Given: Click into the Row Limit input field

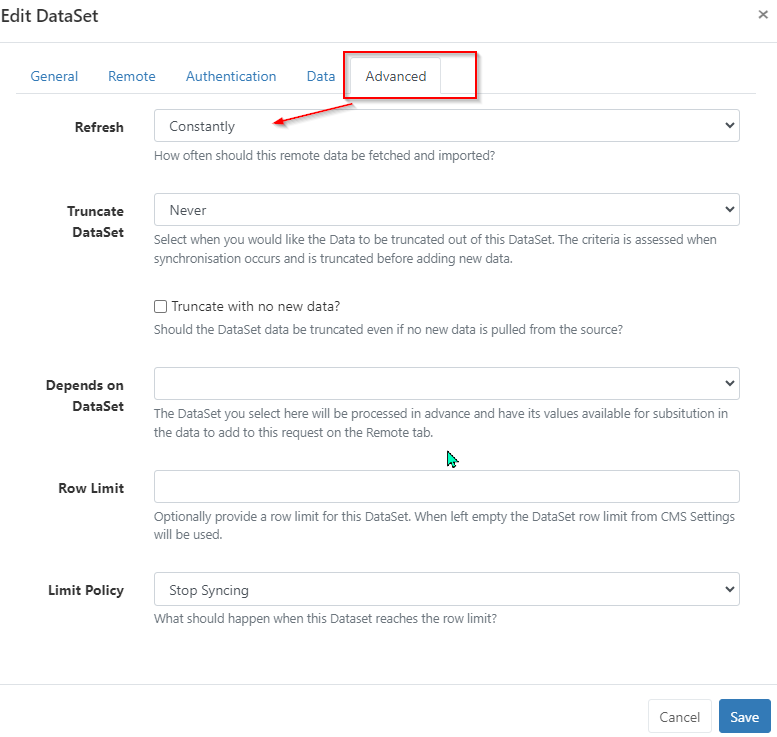Looking at the screenshot, I should [446, 486].
